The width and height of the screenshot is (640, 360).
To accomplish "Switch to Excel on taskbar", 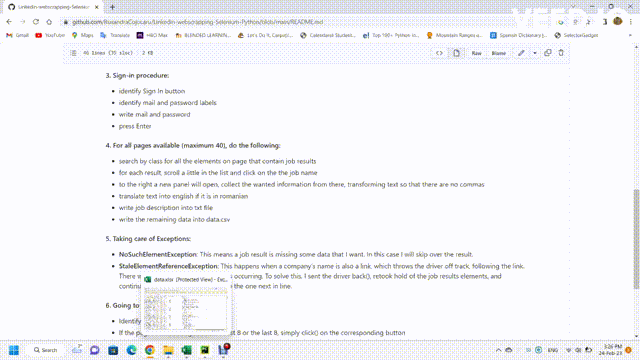I will click(187, 350).
